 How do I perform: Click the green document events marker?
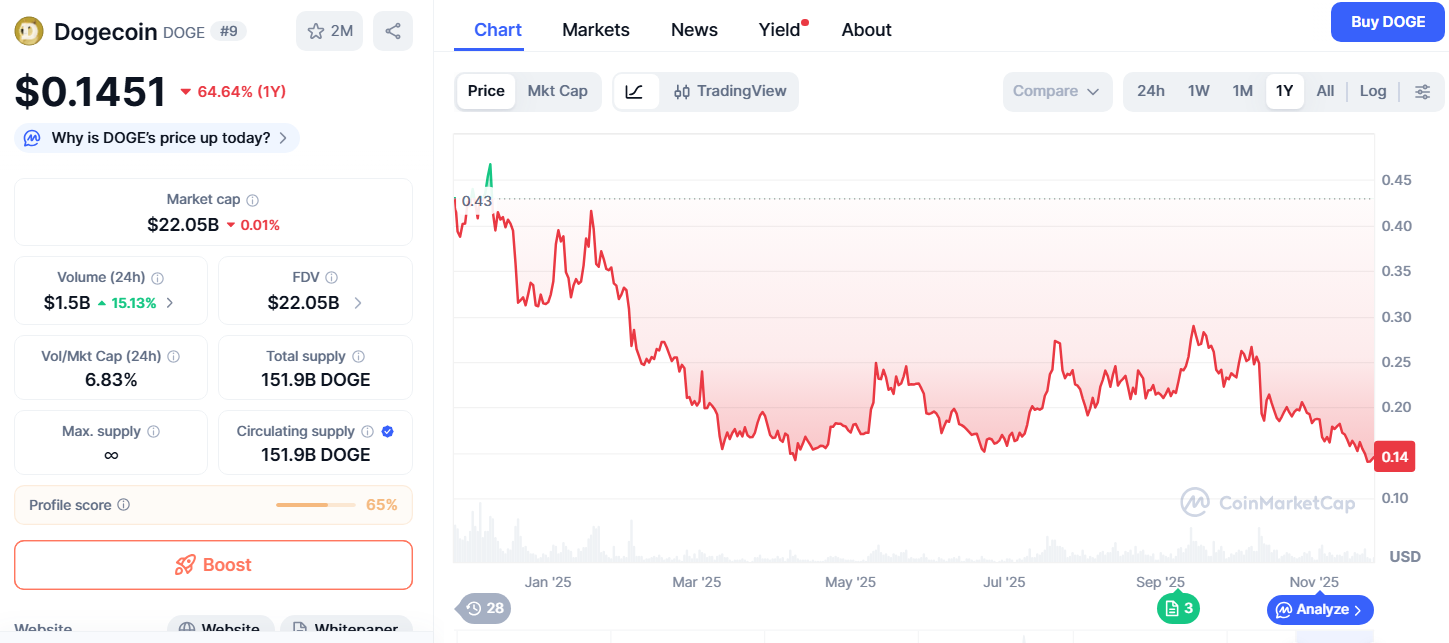(x=1178, y=608)
